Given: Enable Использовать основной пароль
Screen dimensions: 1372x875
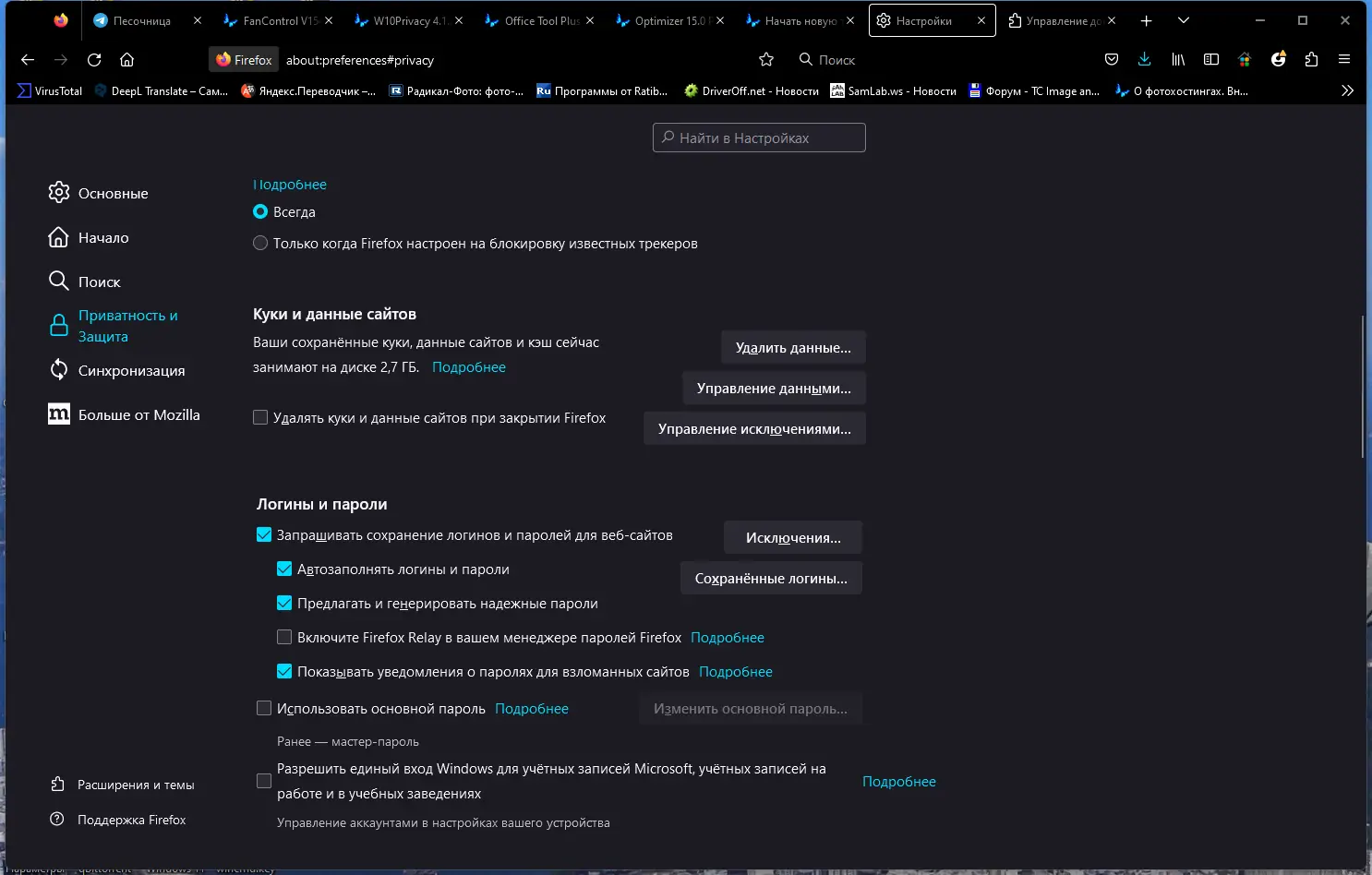Looking at the screenshot, I should click(264, 709).
